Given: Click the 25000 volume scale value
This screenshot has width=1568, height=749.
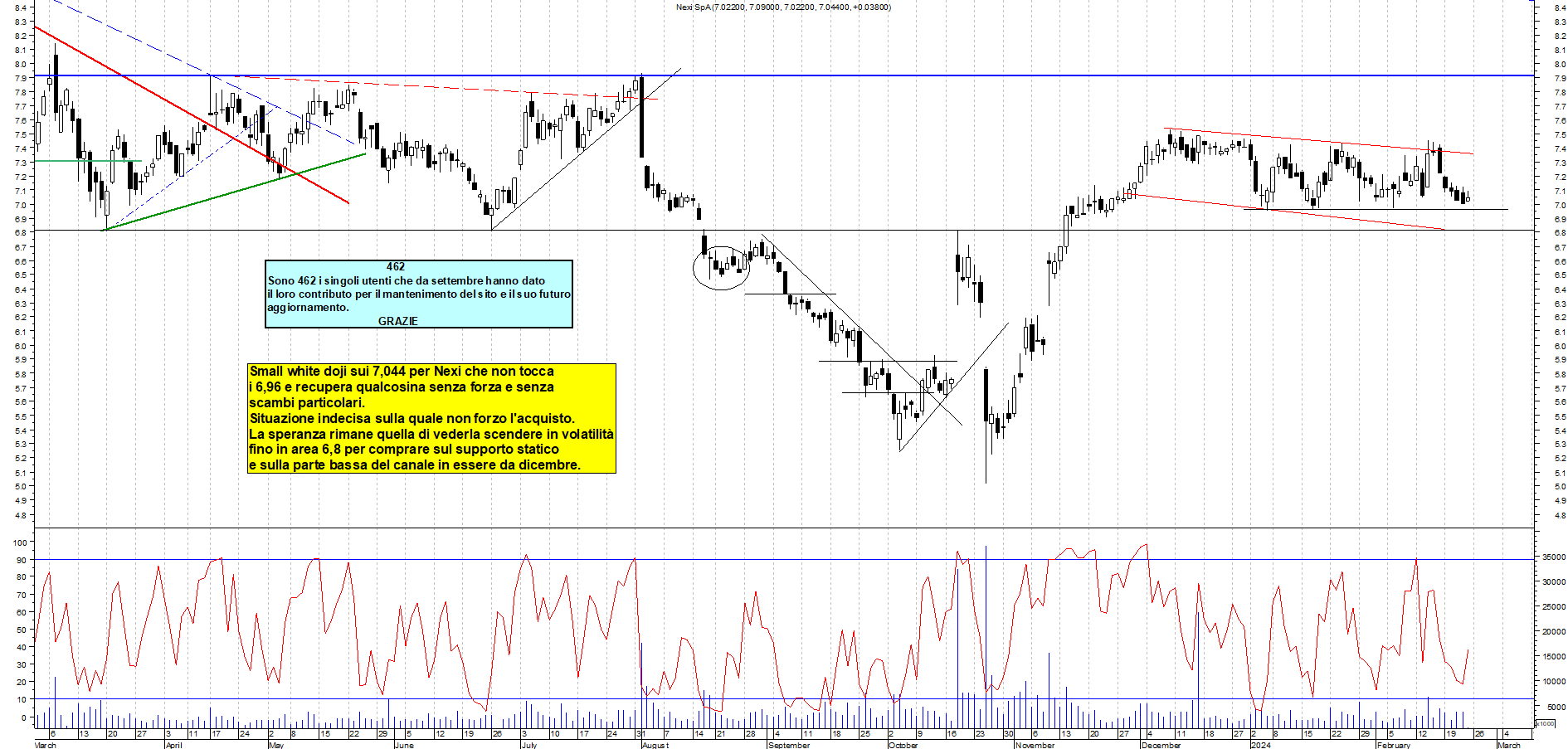Looking at the screenshot, I should click(x=1554, y=607).
